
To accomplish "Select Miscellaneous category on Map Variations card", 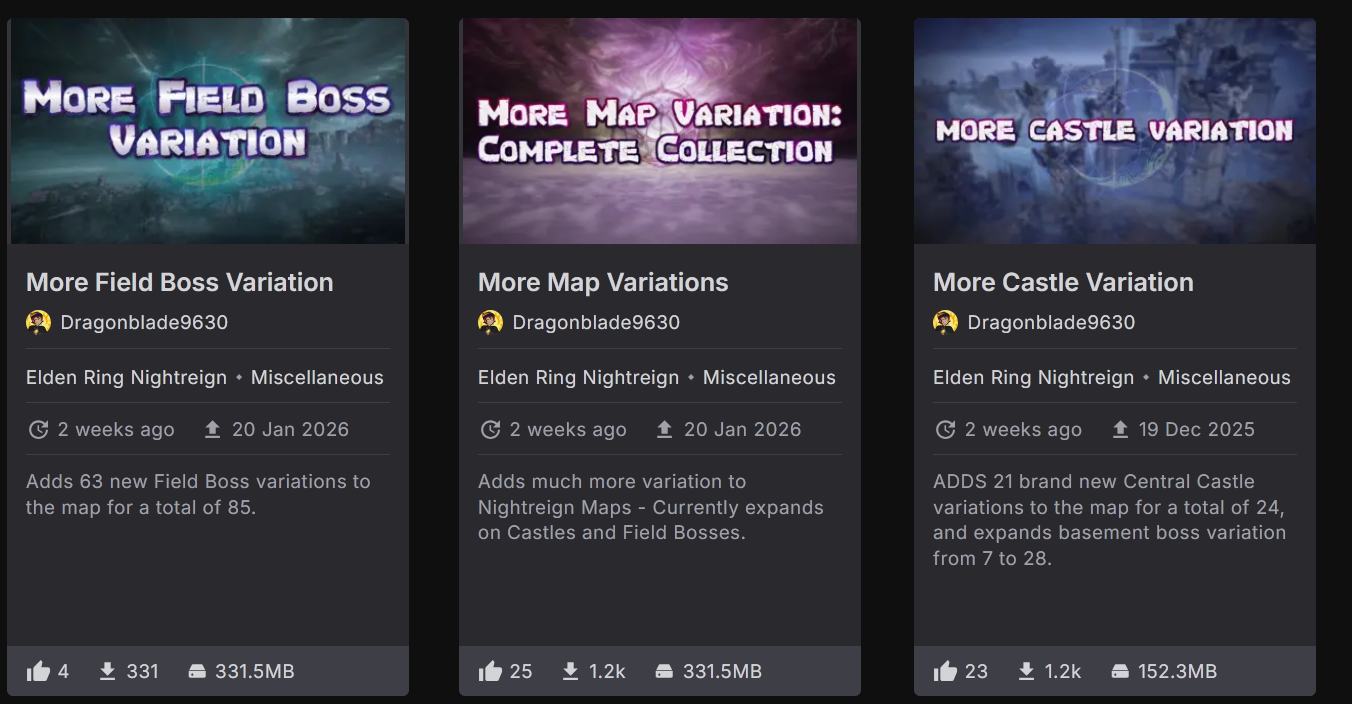I will 769,377.
